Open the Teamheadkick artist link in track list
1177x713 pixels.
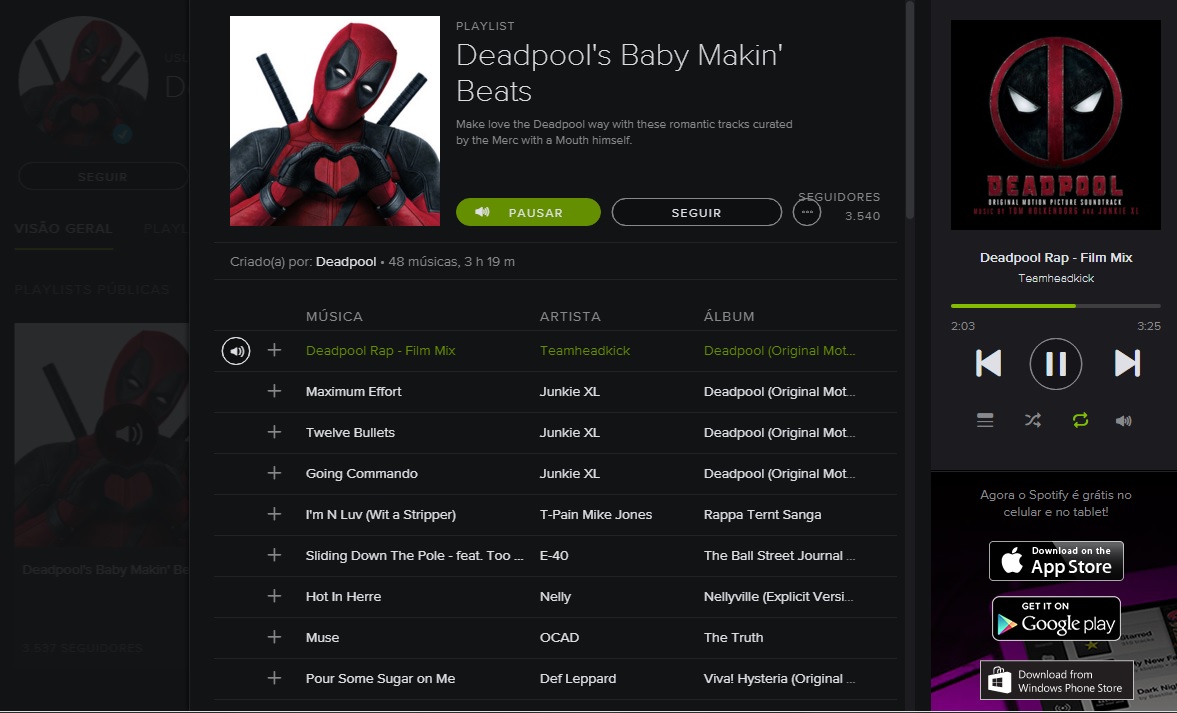[x=585, y=350]
